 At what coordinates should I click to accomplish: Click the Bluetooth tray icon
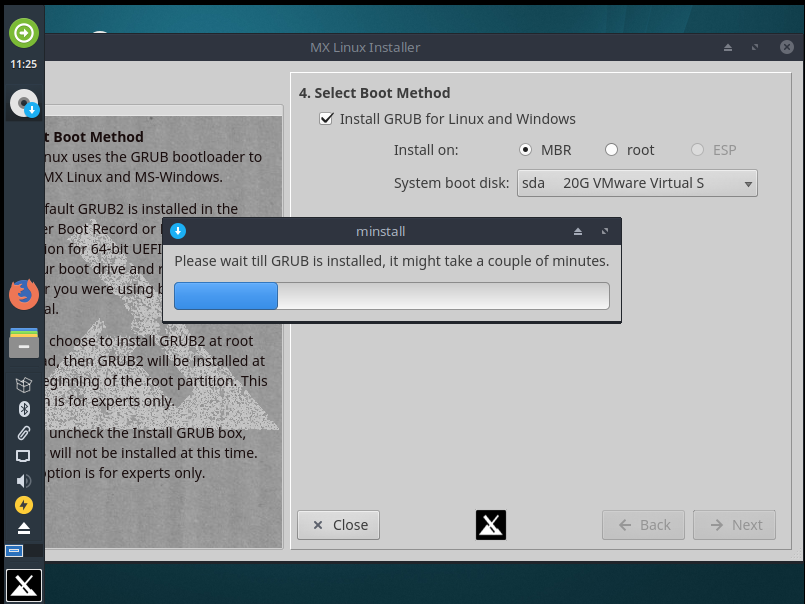point(24,409)
